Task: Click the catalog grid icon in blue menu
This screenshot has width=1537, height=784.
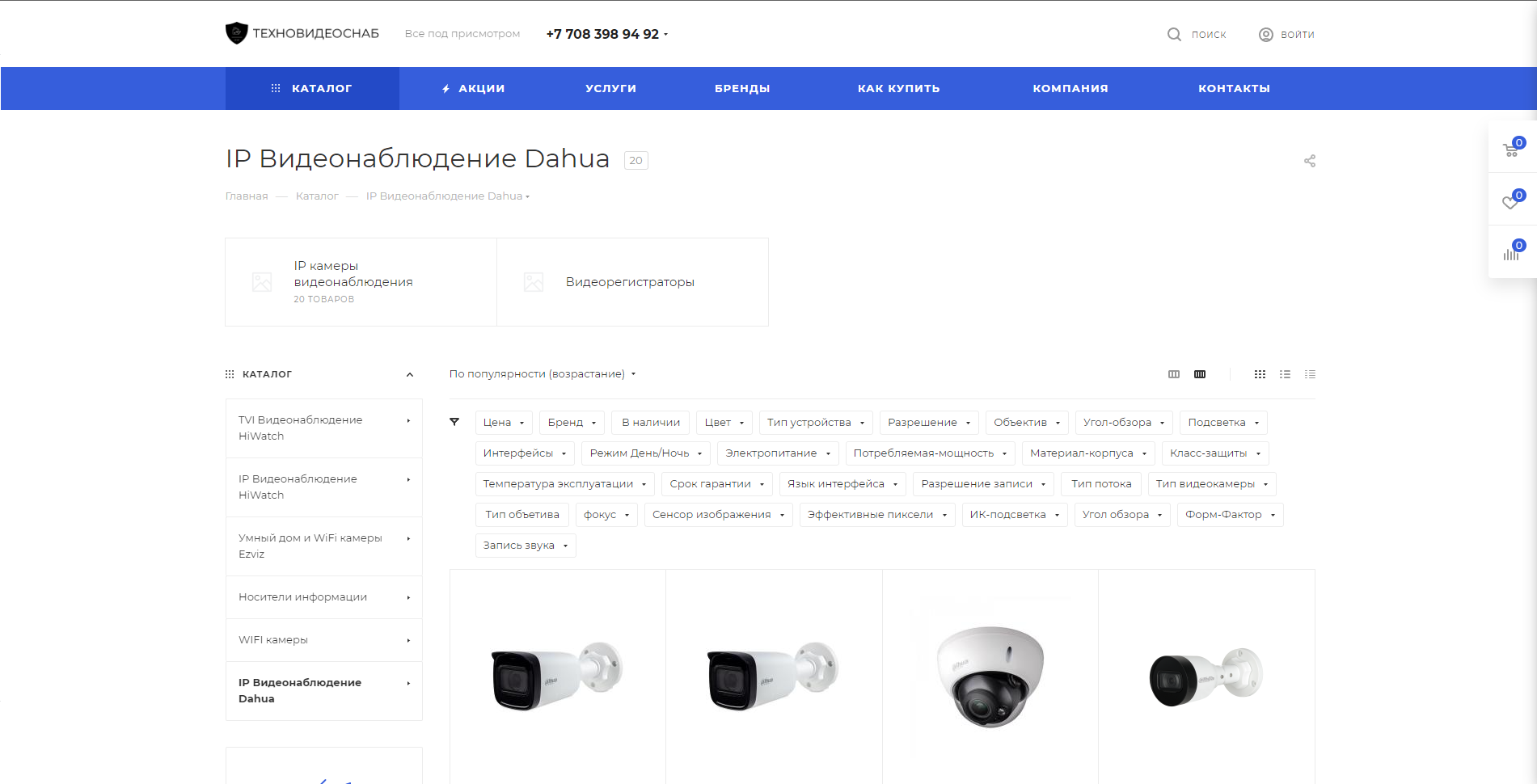Action: (276, 88)
